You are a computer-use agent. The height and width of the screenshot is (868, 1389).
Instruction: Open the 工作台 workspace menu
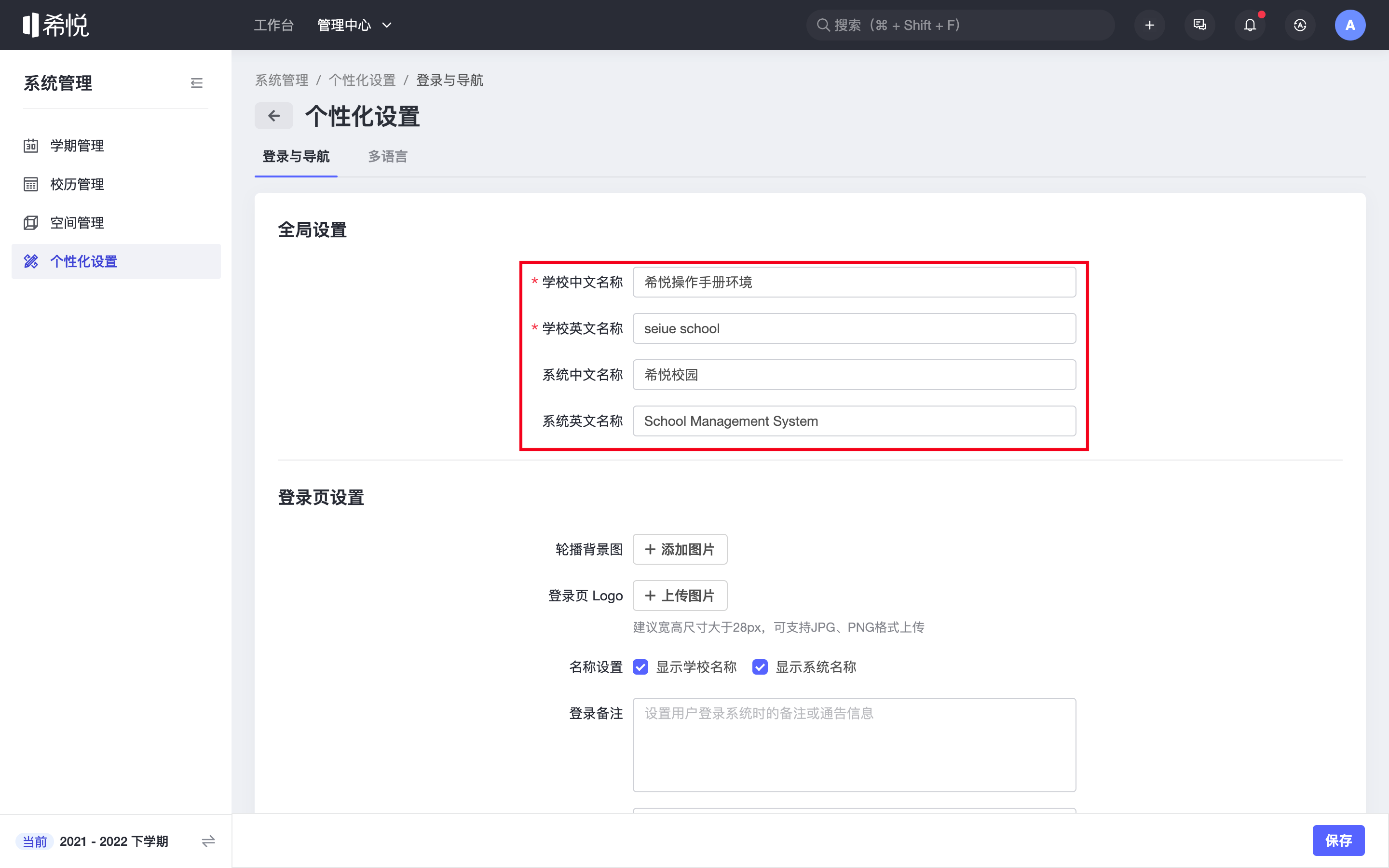click(x=274, y=25)
